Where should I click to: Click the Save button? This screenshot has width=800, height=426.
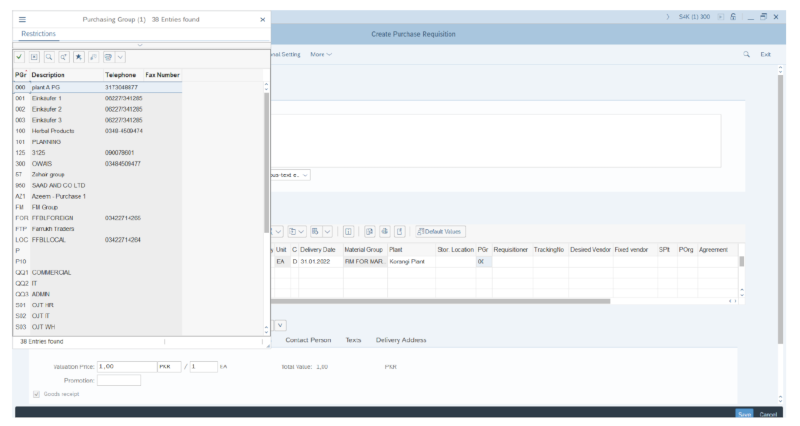tap(744, 414)
